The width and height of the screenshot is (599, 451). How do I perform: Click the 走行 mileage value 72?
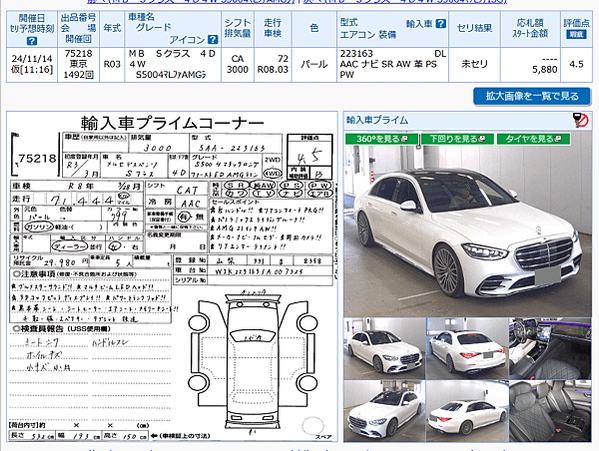point(283,59)
